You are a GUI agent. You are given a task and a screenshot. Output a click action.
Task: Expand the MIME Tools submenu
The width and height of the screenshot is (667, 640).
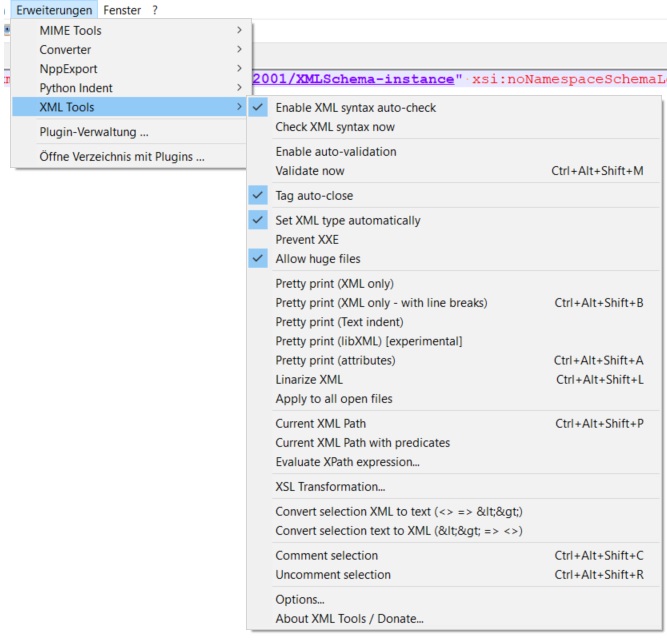pyautogui.click(x=129, y=31)
